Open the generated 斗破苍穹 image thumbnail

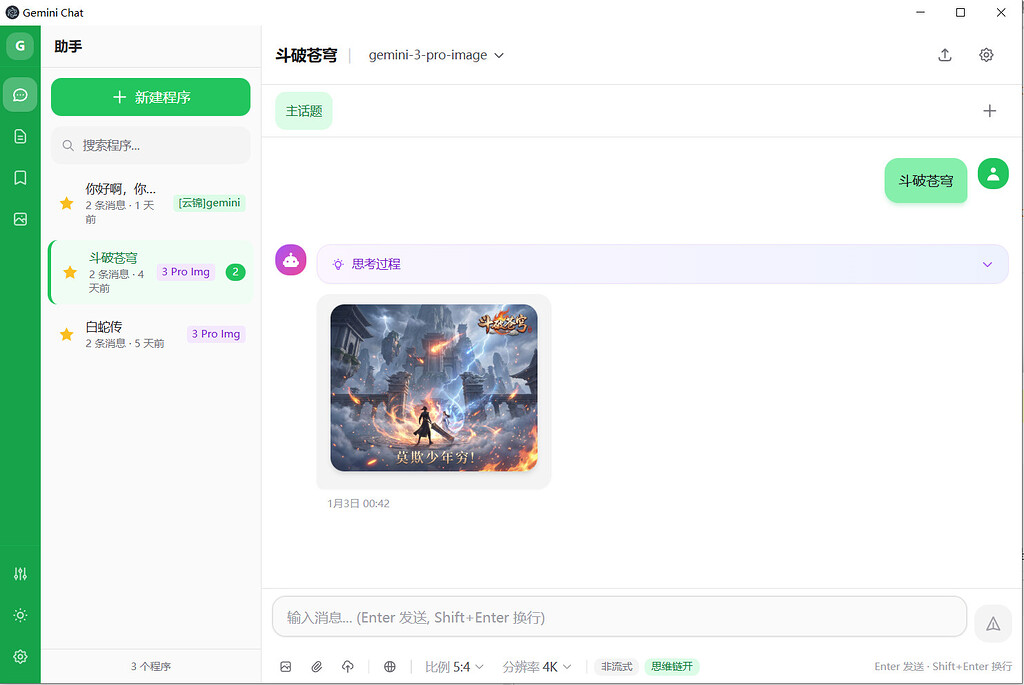pyautogui.click(x=434, y=388)
